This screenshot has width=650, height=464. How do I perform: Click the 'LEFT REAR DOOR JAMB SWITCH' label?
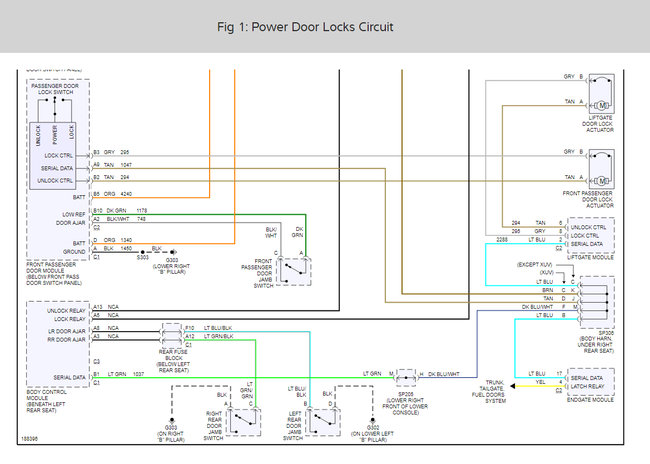tap(293, 426)
